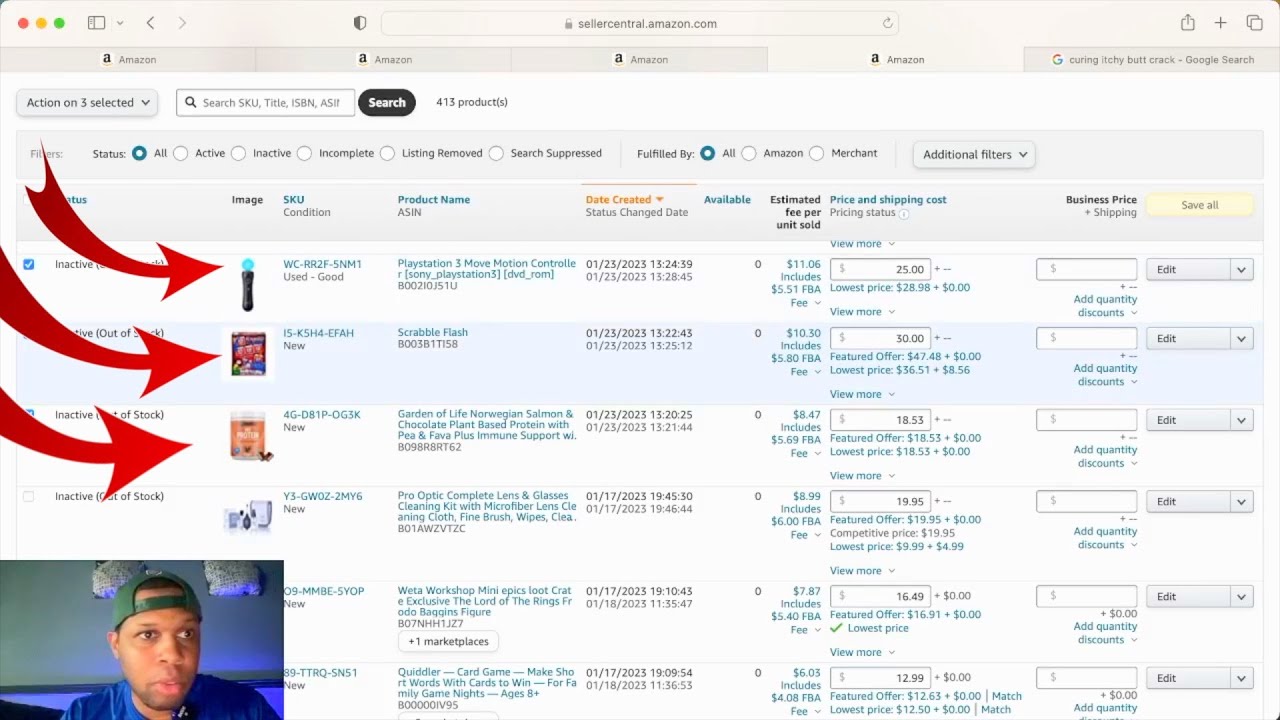This screenshot has width=1280, height=720.
Task: Go back with Safari back arrow
Action: (150, 23)
